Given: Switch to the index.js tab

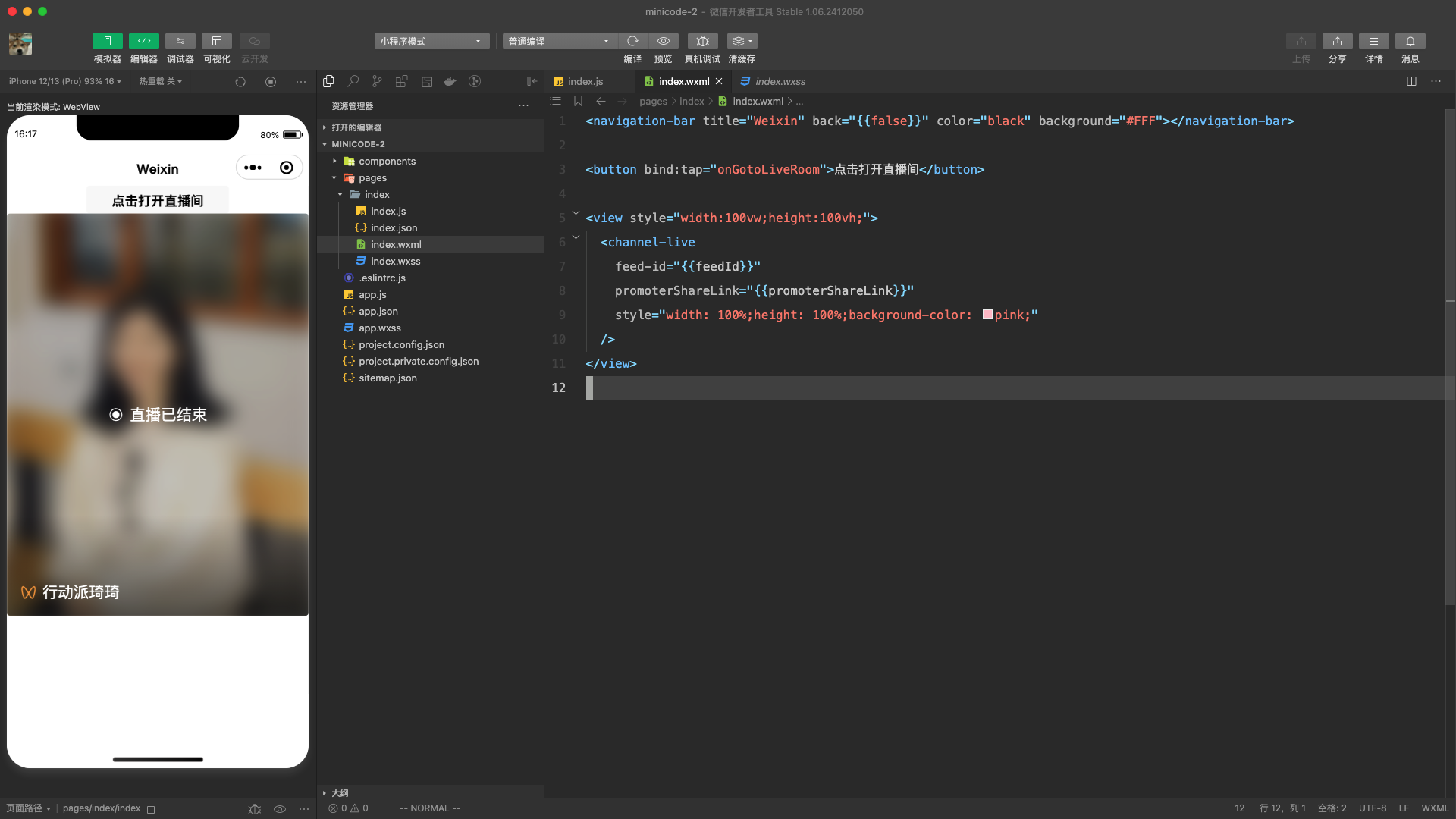Looking at the screenshot, I should point(585,81).
